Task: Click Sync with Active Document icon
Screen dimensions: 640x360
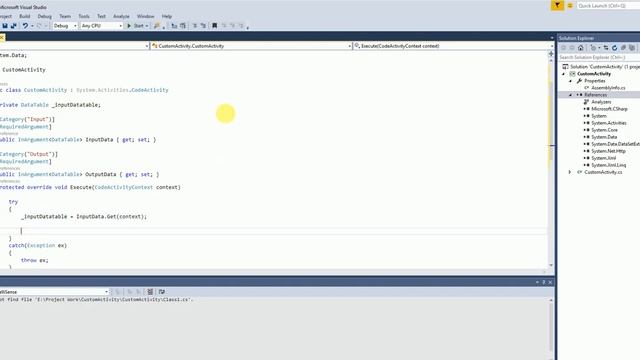Action: tap(606, 48)
